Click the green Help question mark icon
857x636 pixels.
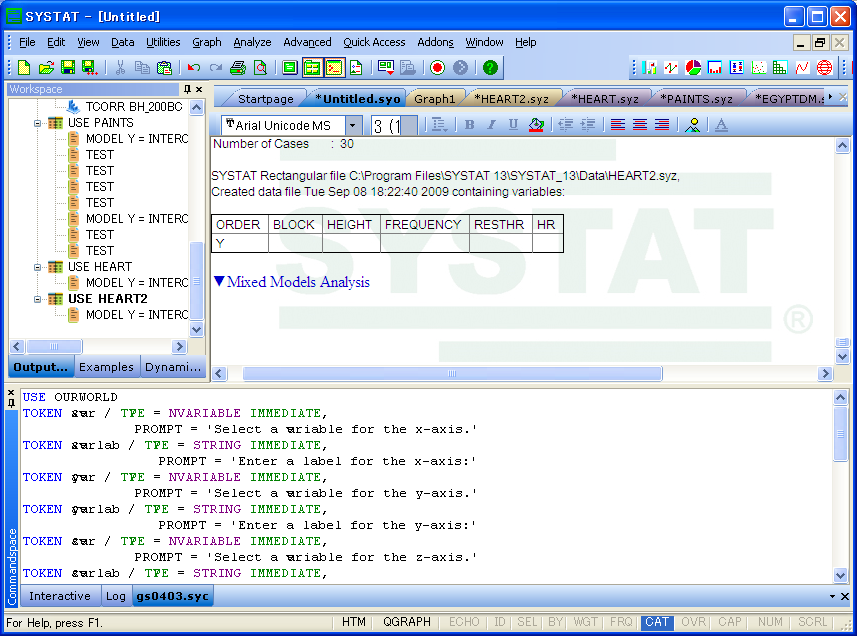click(x=490, y=68)
